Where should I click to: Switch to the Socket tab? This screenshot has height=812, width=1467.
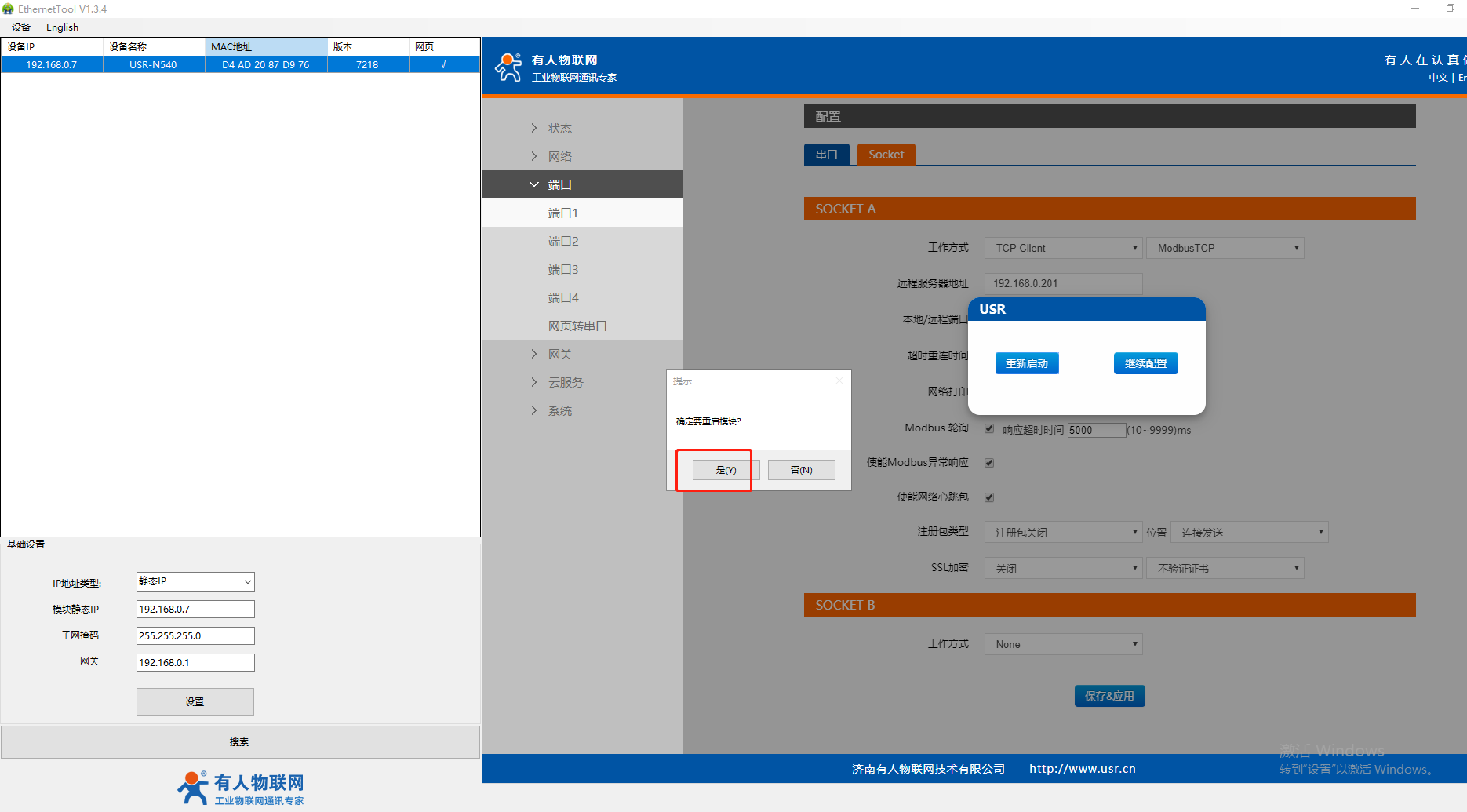886,155
